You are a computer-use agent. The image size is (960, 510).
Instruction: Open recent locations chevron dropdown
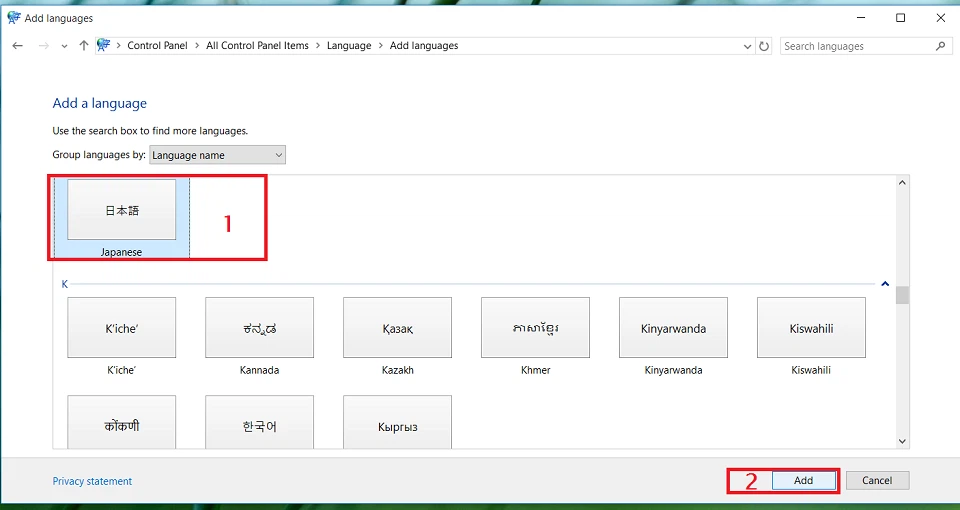[64, 46]
